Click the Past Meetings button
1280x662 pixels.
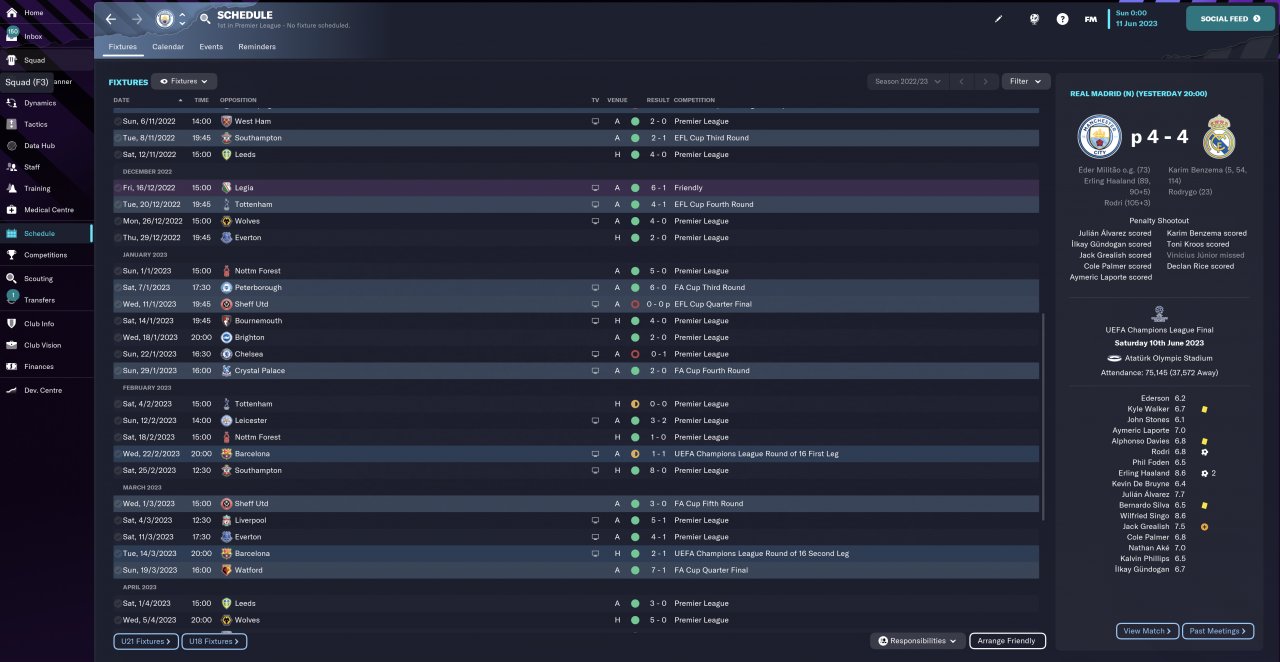tap(1217, 631)
